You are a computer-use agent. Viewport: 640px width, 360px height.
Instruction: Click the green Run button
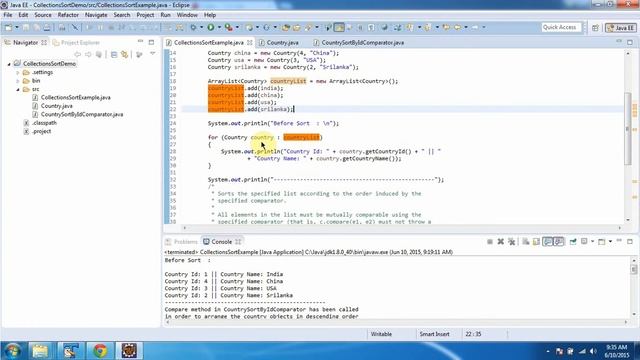point(211,27)
